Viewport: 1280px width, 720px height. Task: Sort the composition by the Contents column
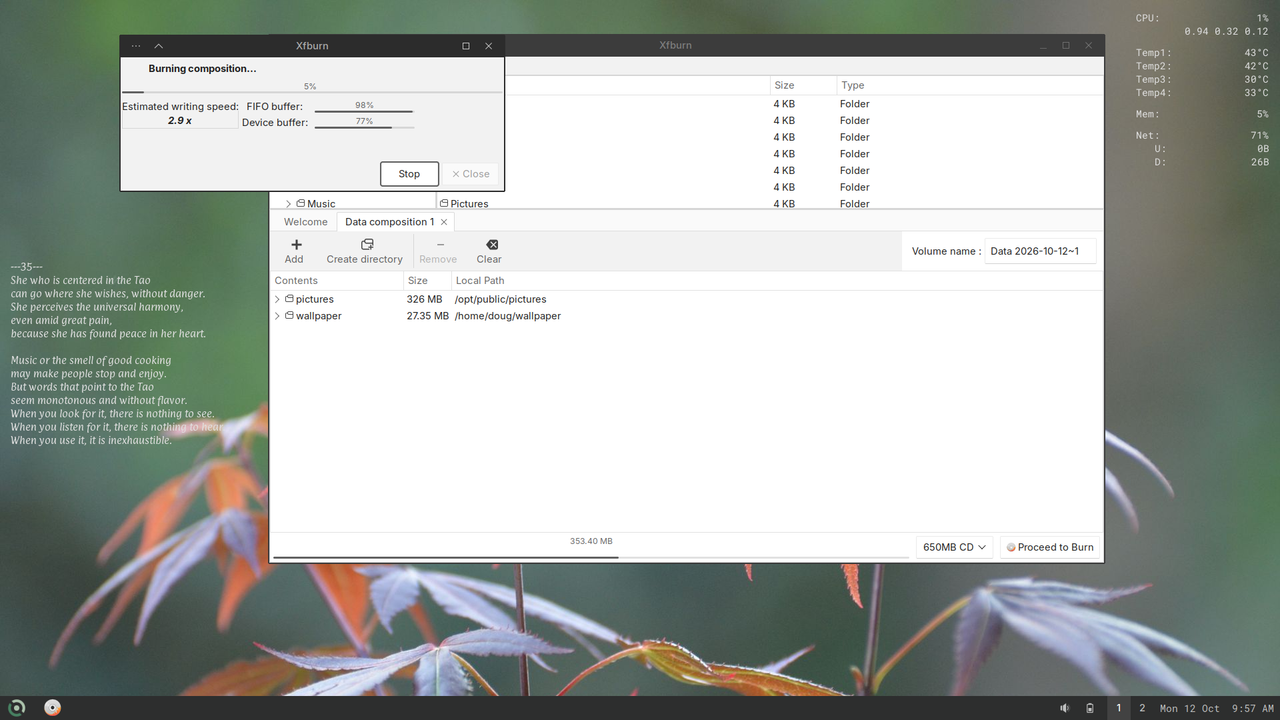pos(335,281)
